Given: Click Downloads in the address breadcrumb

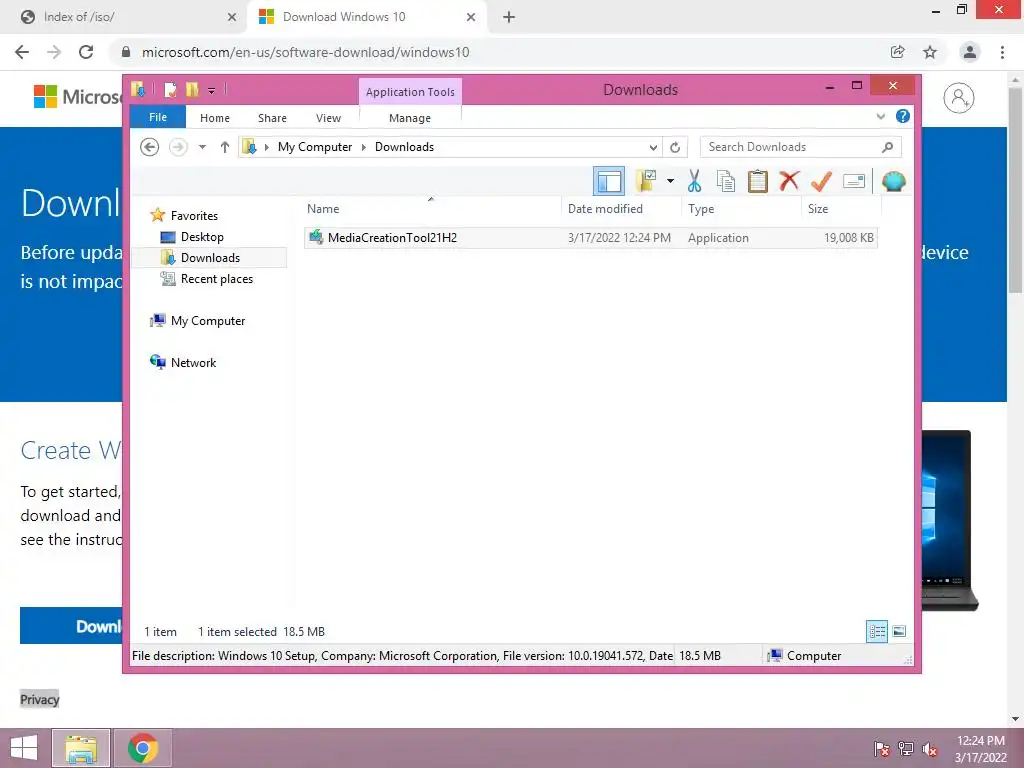Looking at the screenshot, I should click(x=404, y=147).
